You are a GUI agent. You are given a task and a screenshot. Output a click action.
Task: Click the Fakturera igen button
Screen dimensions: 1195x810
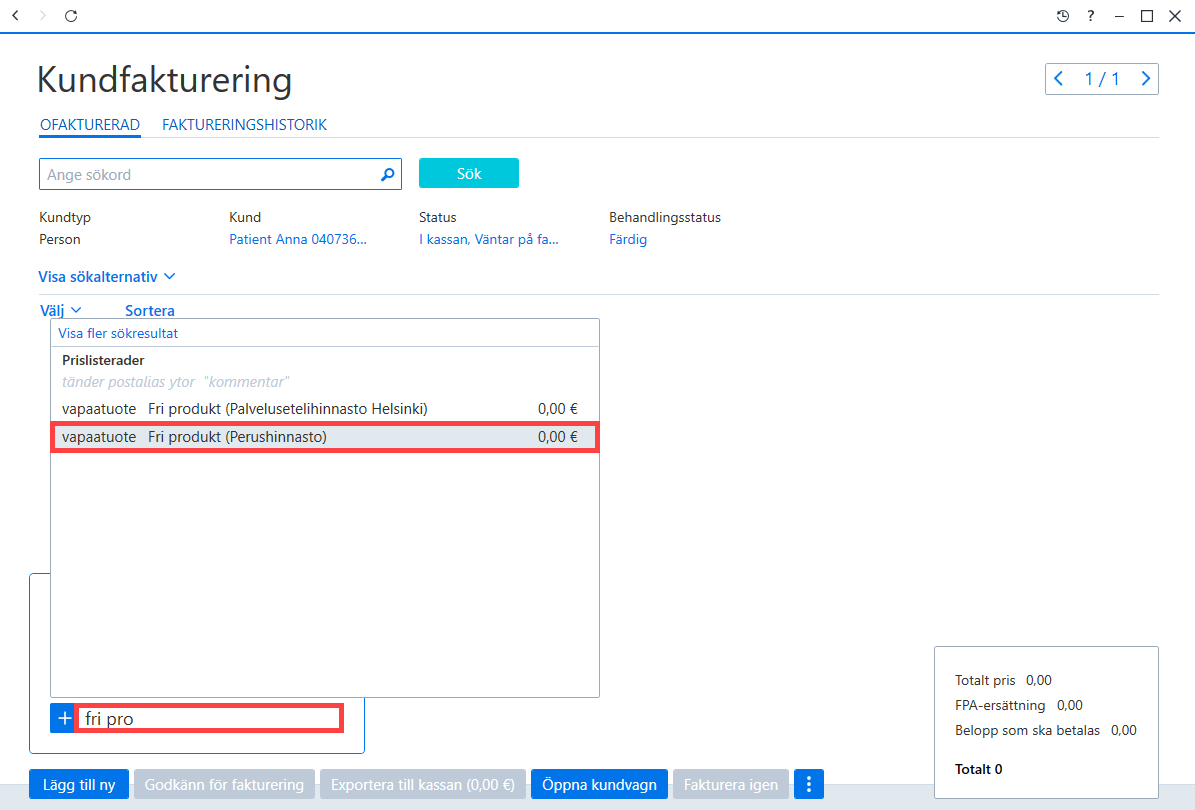pyautogui.click(x=731, y=784)
